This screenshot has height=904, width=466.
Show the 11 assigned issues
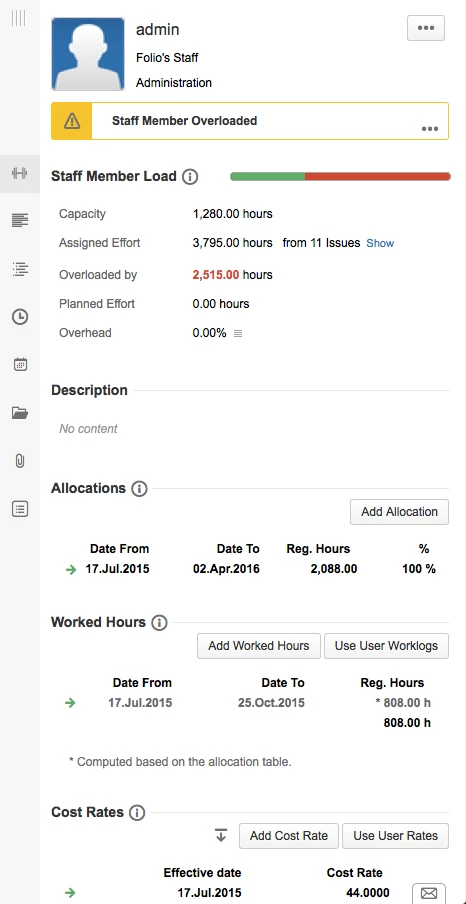click(380, 243)
